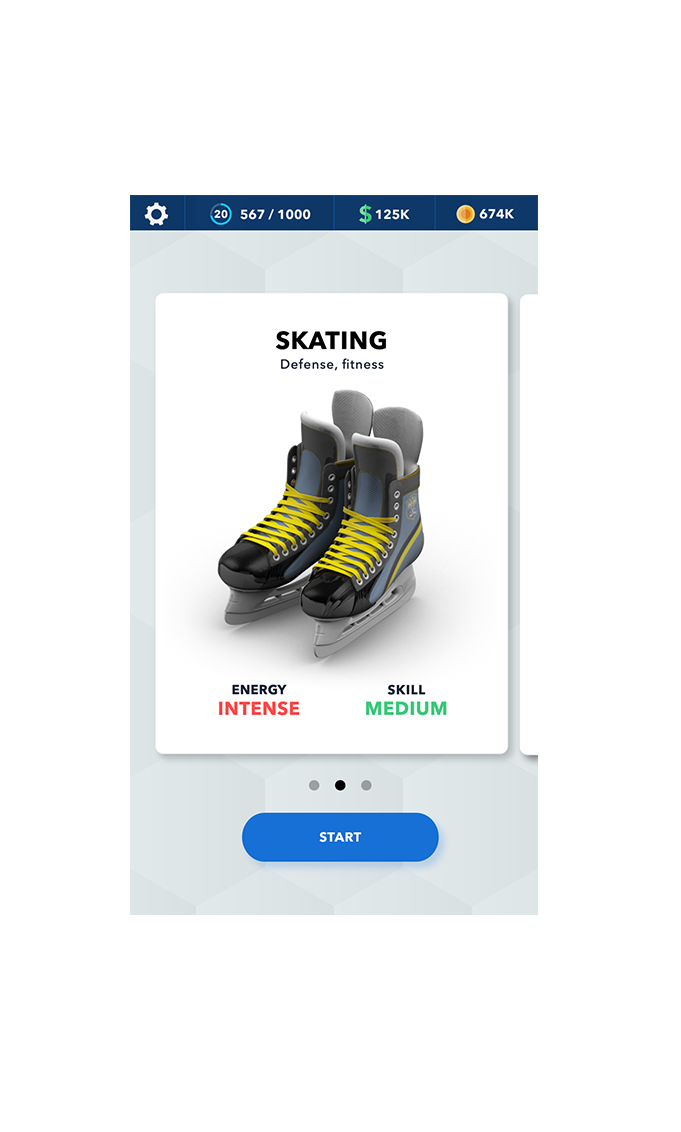The height and width of the screenshot is (1132, 681).
Task: Tap the SKATING card title
Action: (x=331, y=340)
